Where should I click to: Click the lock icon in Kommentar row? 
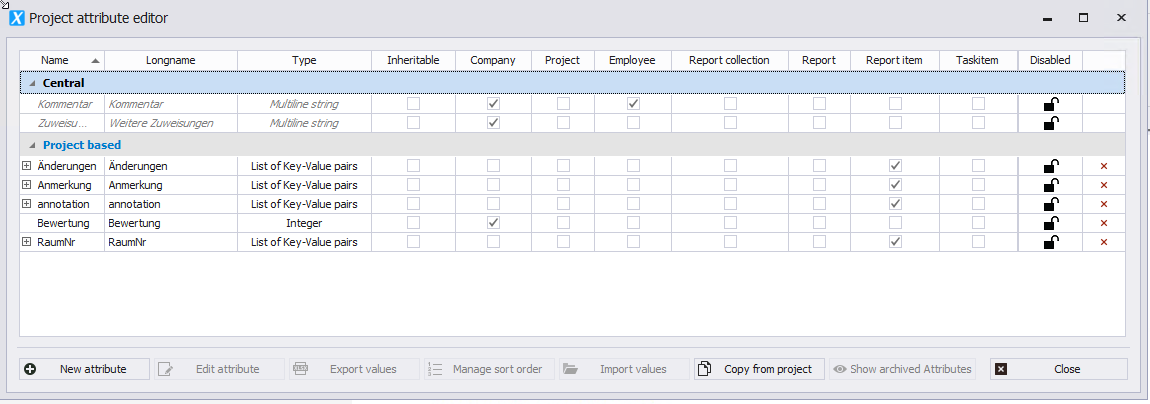click(1050, 104)
